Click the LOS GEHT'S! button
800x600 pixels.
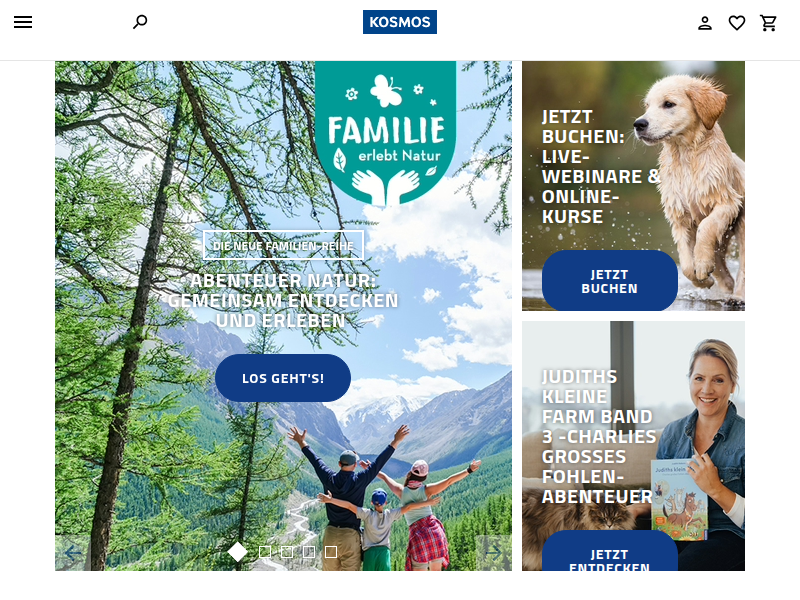pos(283,378)
